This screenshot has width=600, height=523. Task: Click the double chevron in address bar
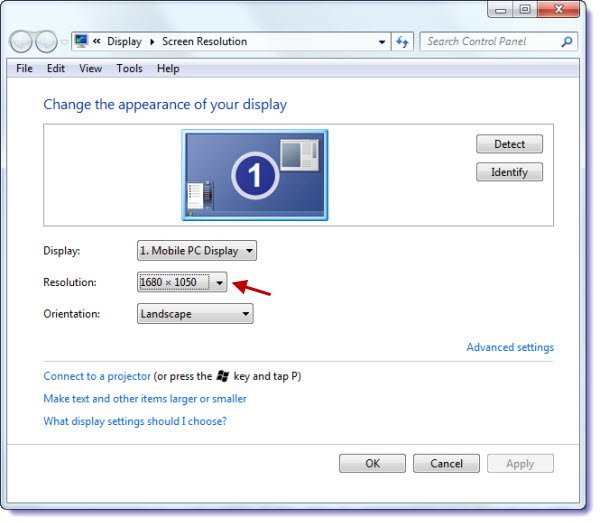point(97,41)
